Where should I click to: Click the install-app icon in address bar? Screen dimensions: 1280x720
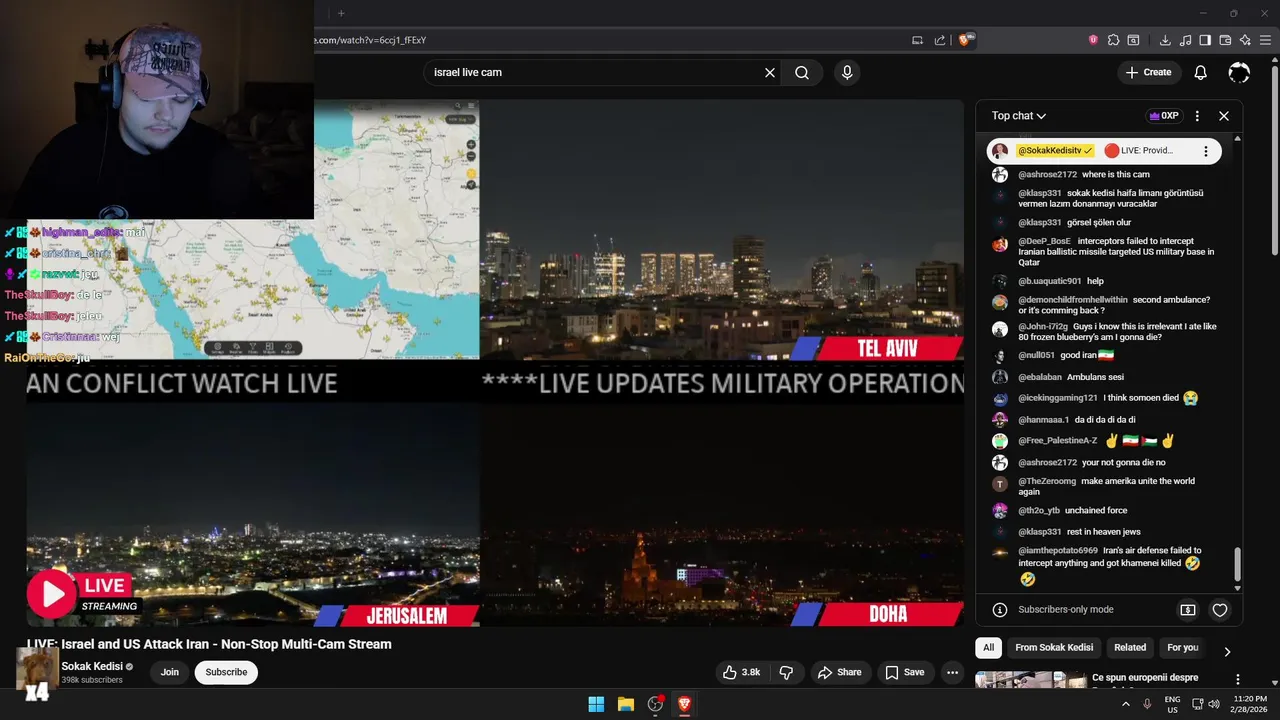click(917, 40)
